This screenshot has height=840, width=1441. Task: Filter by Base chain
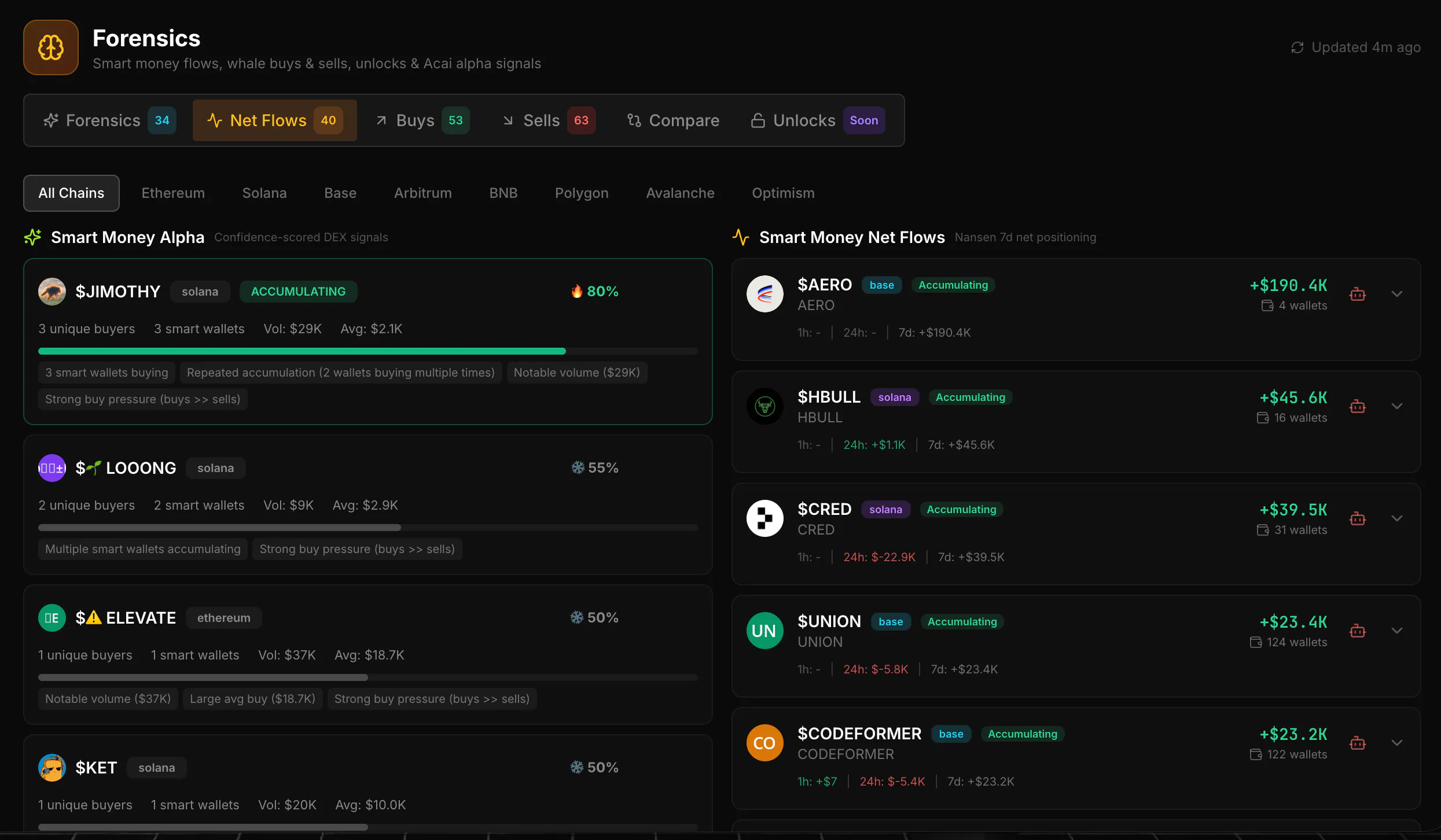coord(340,193)
